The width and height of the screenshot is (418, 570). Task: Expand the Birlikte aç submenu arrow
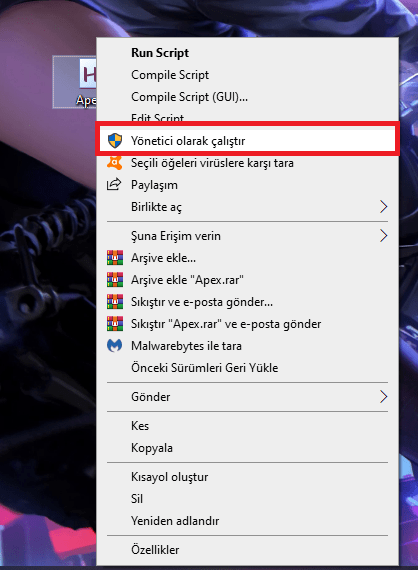coord(383,207)
